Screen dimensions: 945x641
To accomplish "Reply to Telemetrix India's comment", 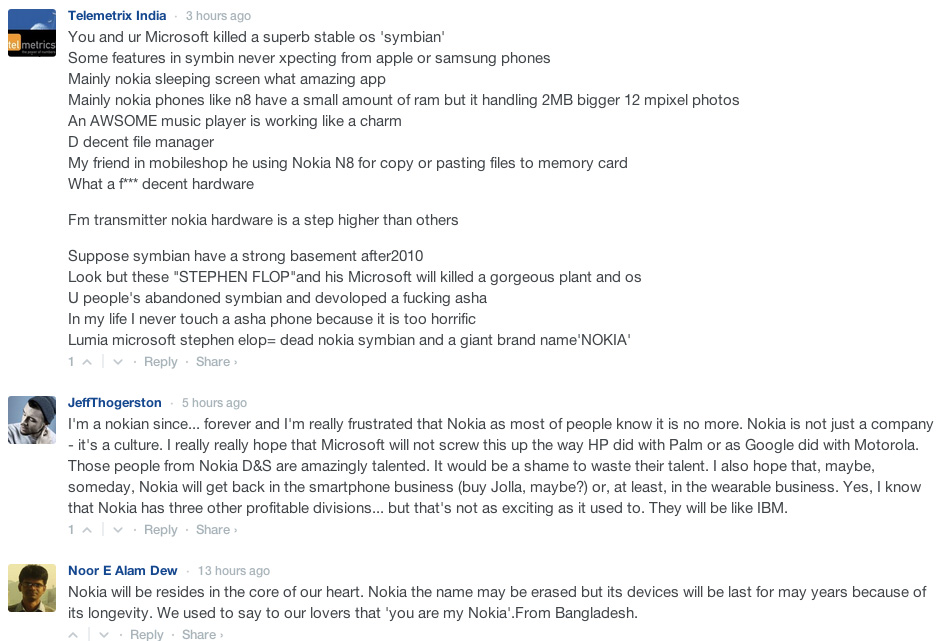I will [160, 362].
